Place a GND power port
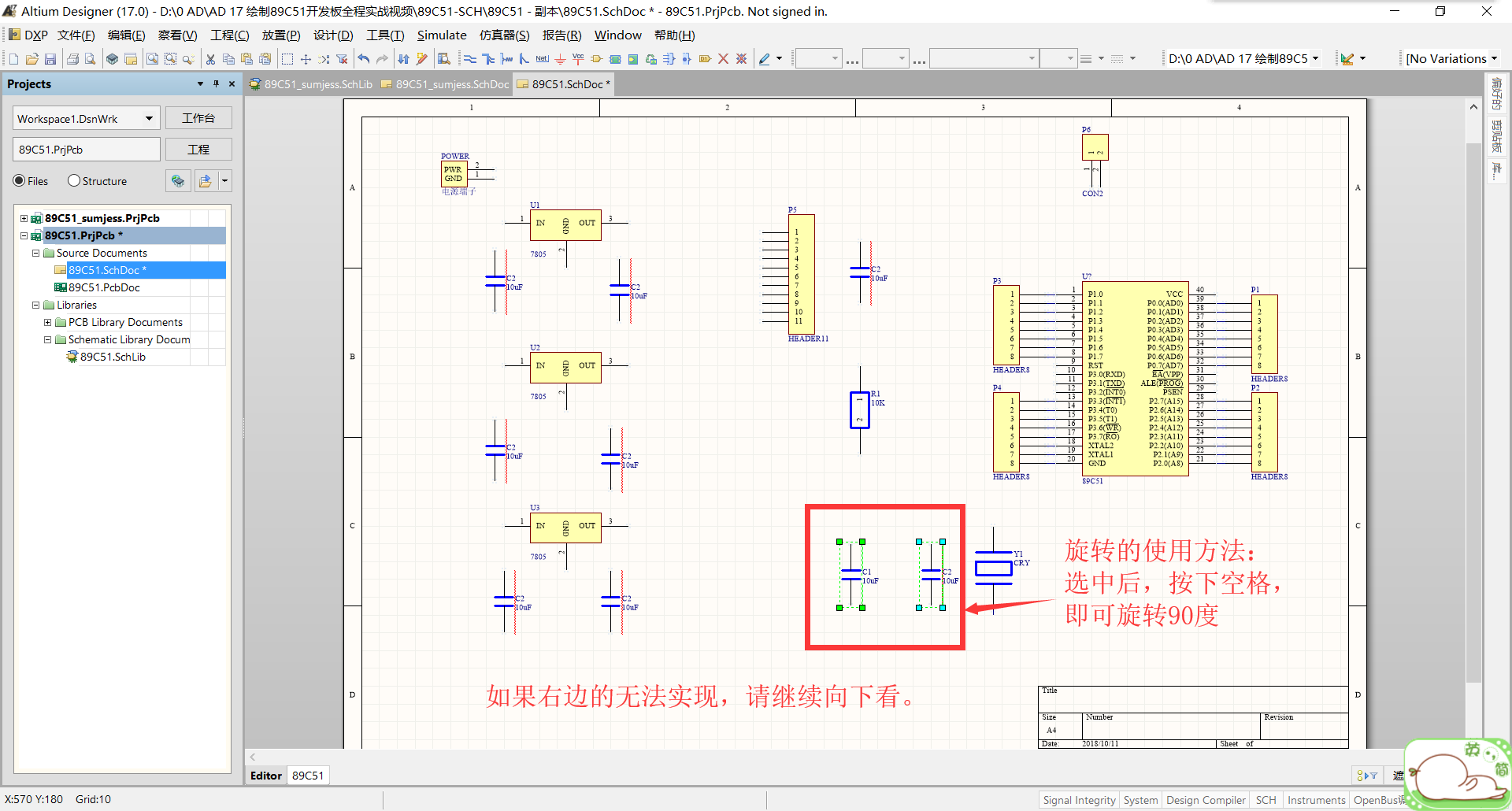 561,59
